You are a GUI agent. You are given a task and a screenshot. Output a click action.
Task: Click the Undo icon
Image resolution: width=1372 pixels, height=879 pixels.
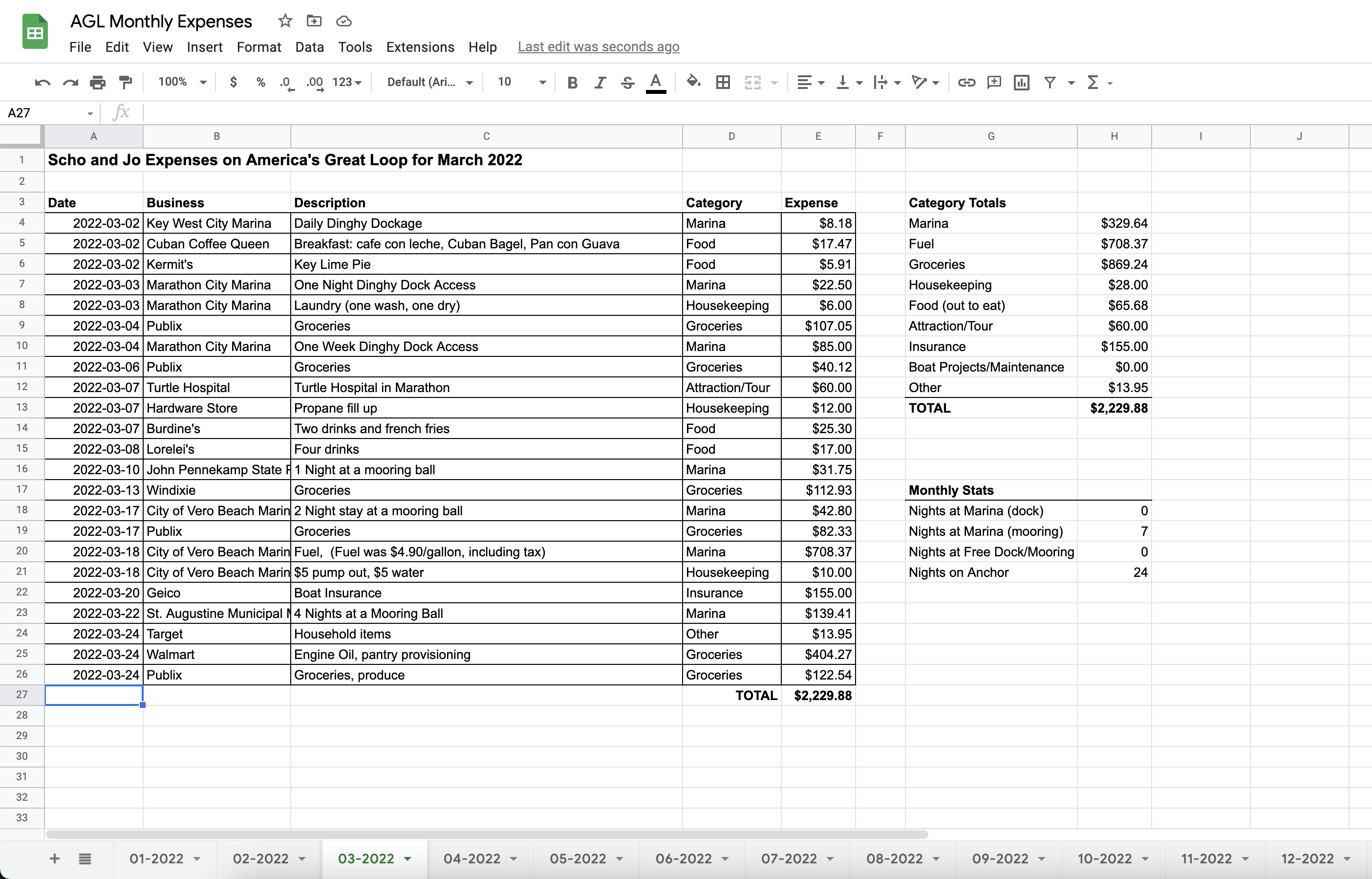[x=42, y=83]
